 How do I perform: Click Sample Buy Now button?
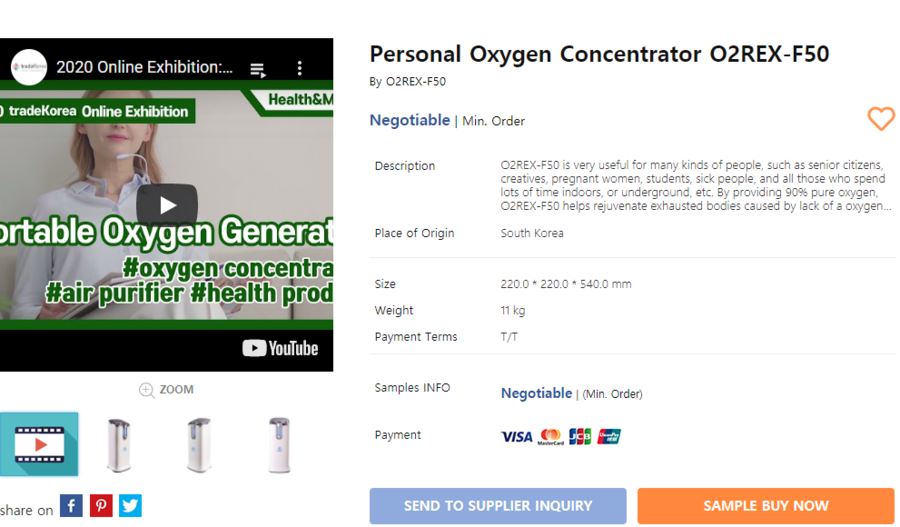[x=765, y=506]
